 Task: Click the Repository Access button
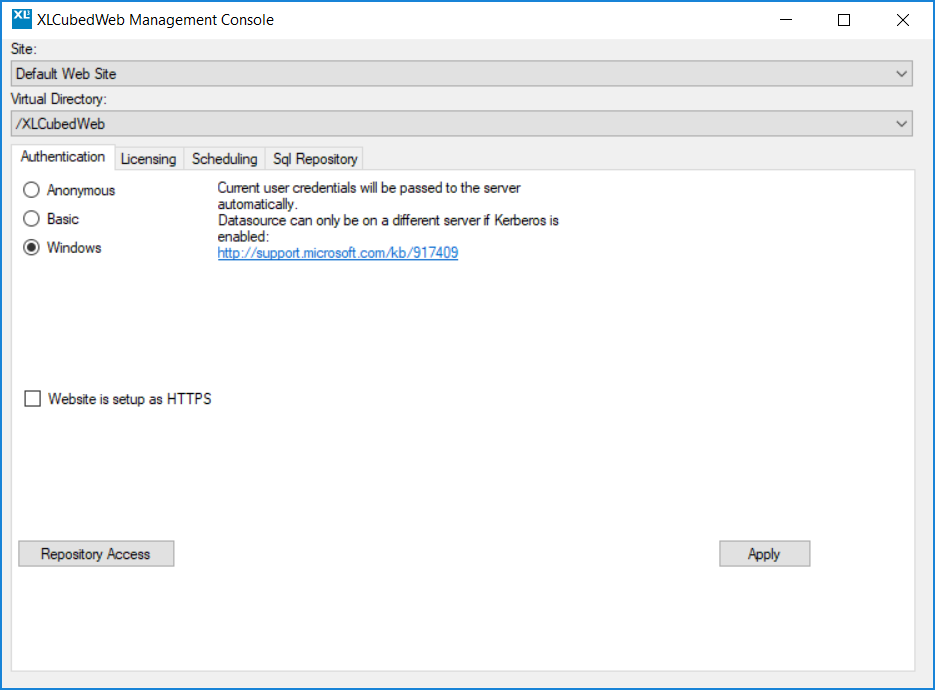pyautogui.click(x=96, y=554)
